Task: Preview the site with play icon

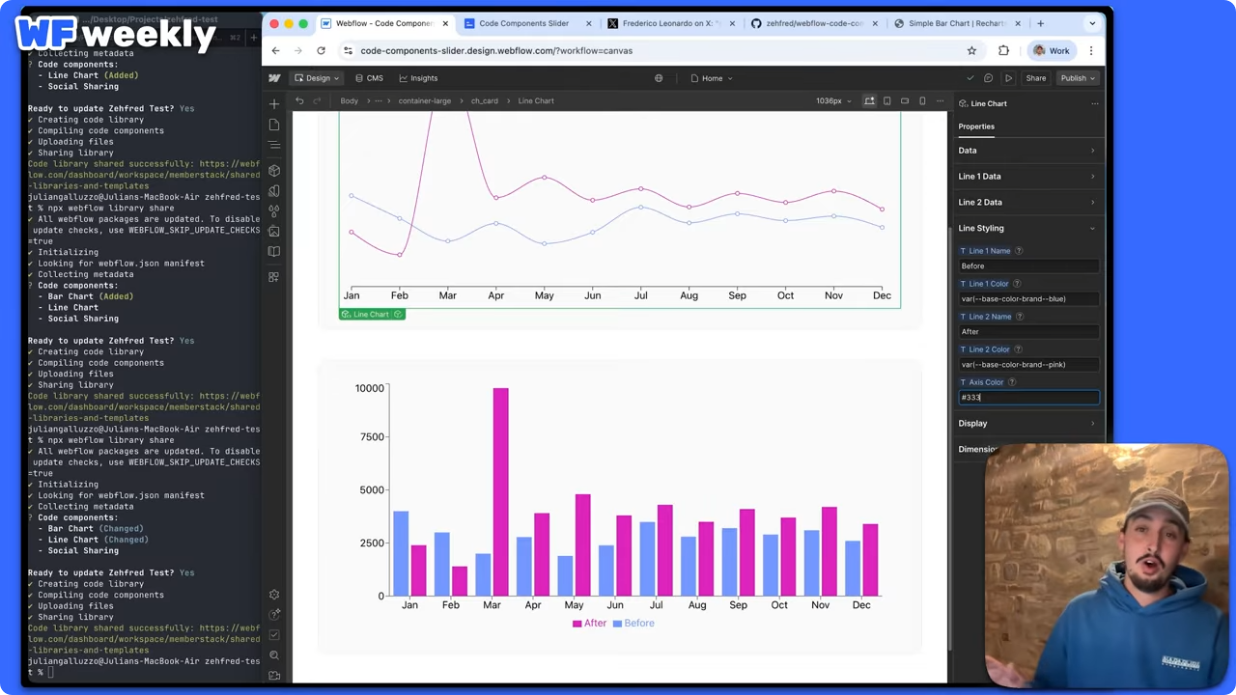Action: (x=1008, y=78)
